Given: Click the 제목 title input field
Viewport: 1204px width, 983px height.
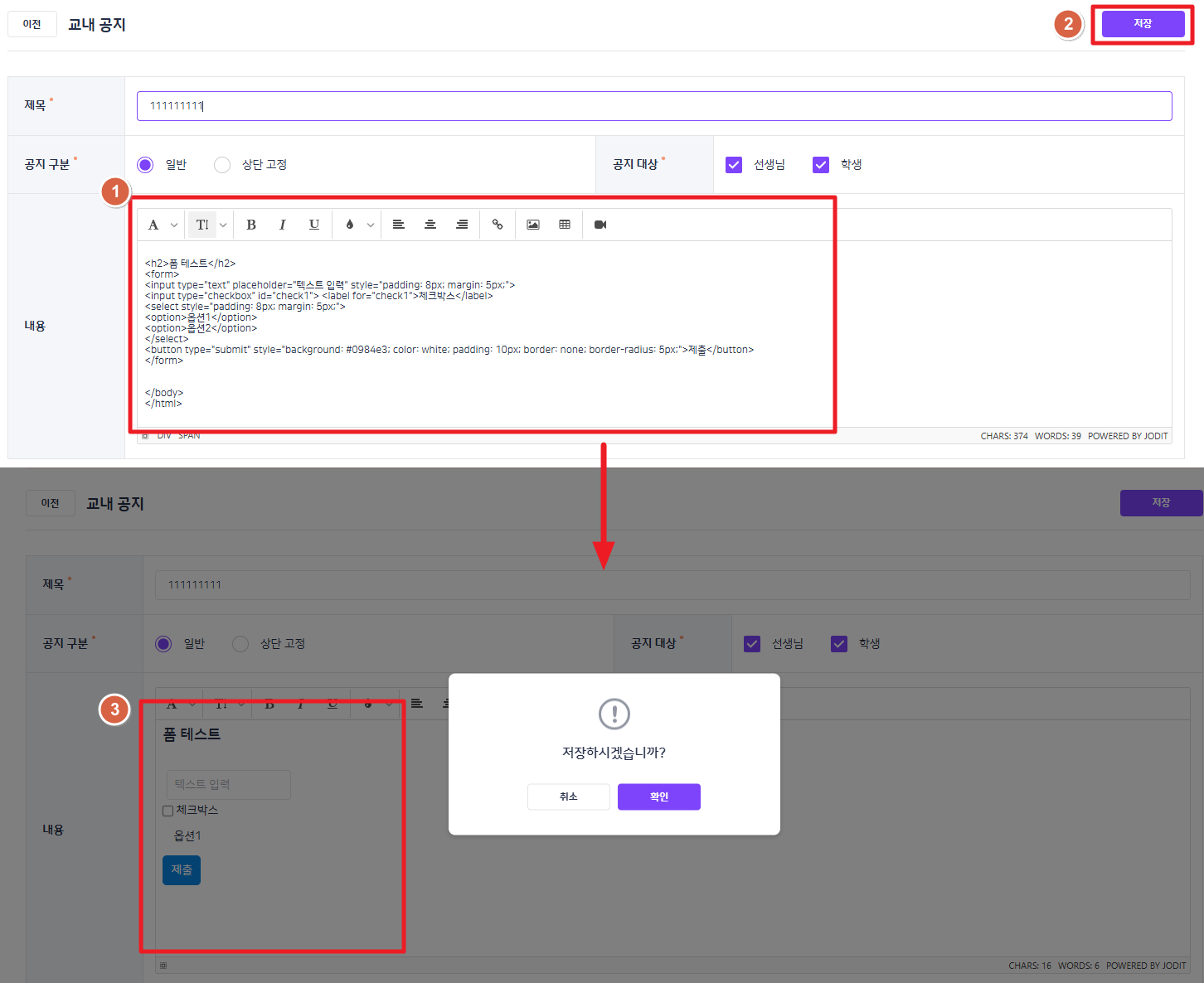Looking at the screenshot, I should click(x=653, y=106).
